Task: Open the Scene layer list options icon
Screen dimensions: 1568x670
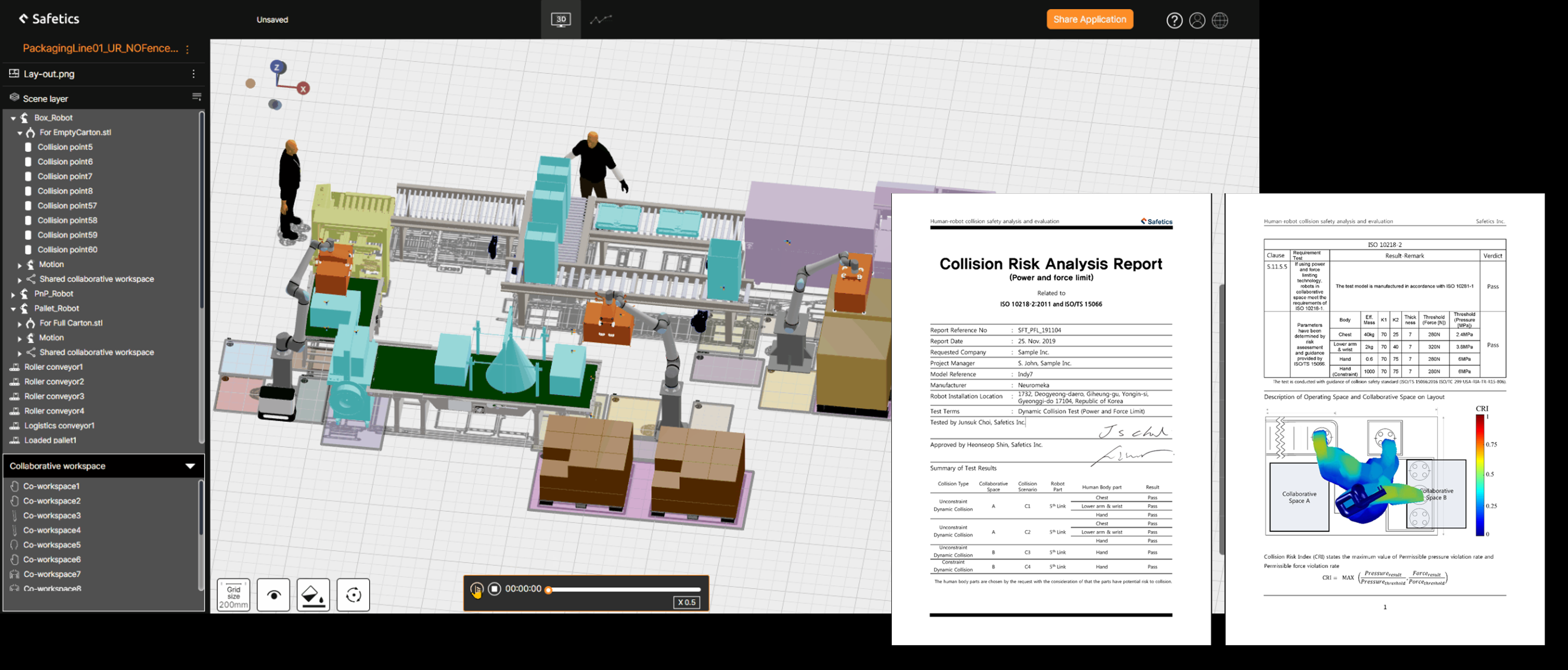Action: click(197, 97)
